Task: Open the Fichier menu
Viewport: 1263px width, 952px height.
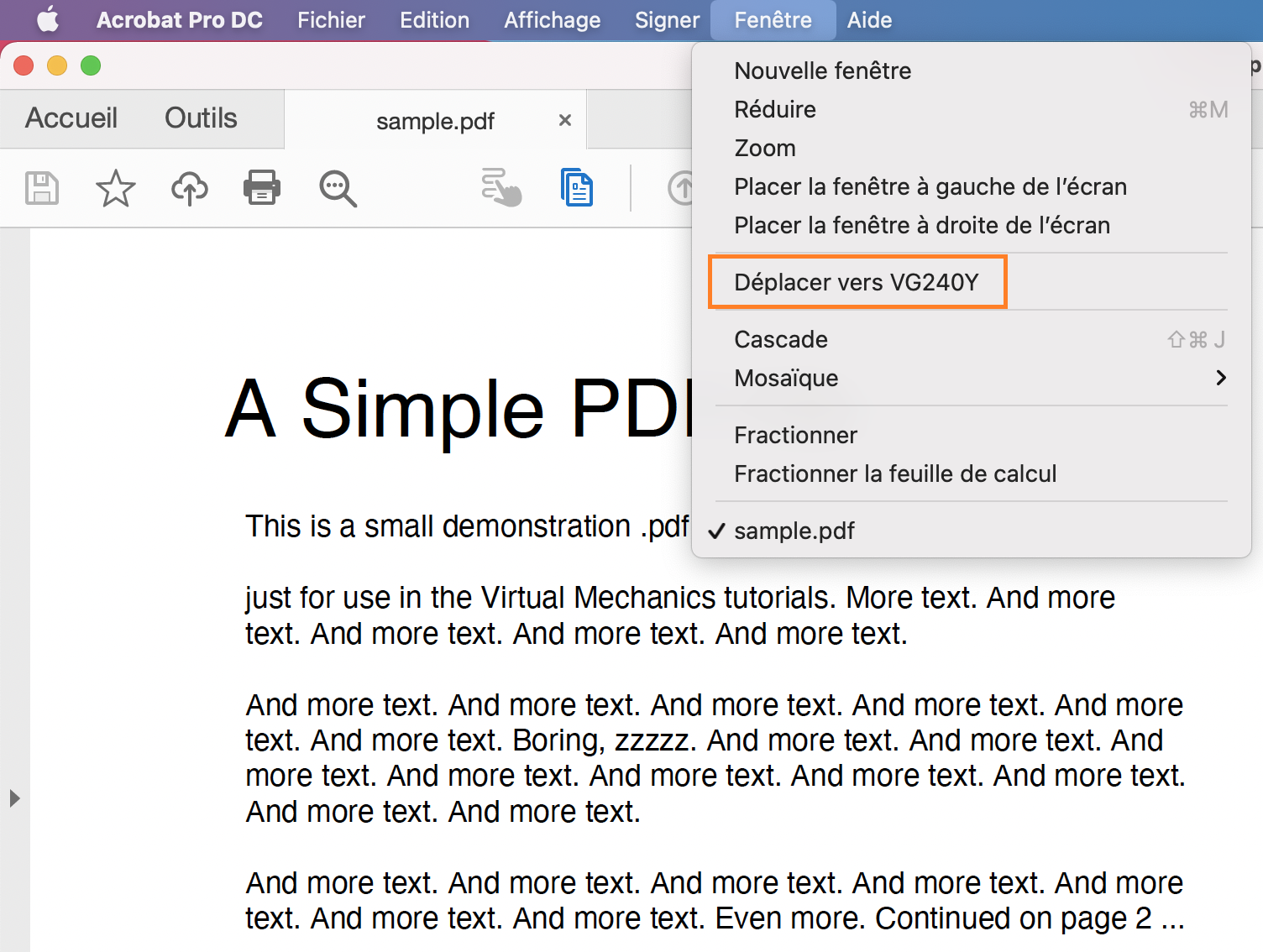Action: [x=331, y=20]
